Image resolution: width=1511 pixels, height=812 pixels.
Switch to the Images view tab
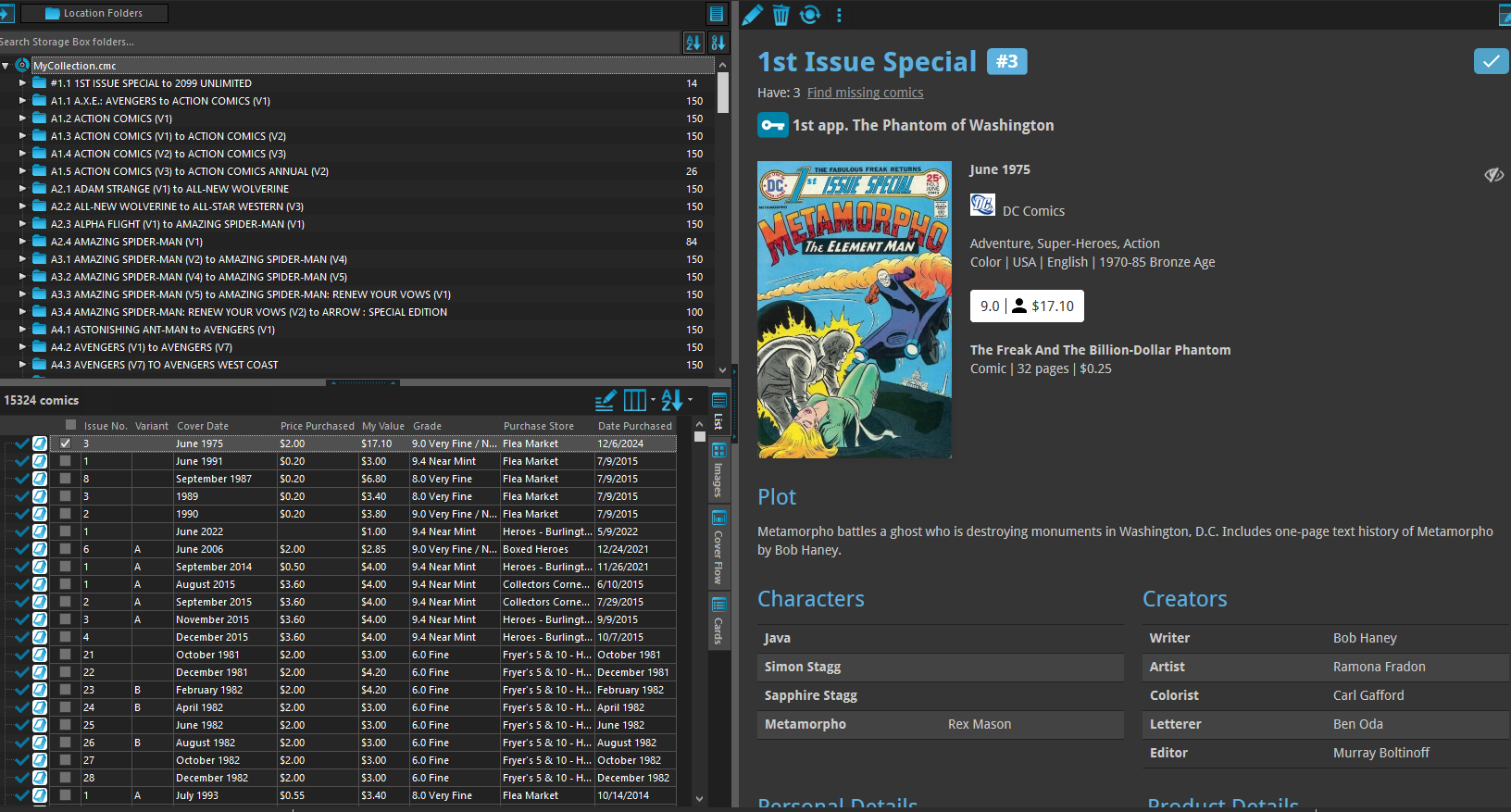(x=718, y=470)
